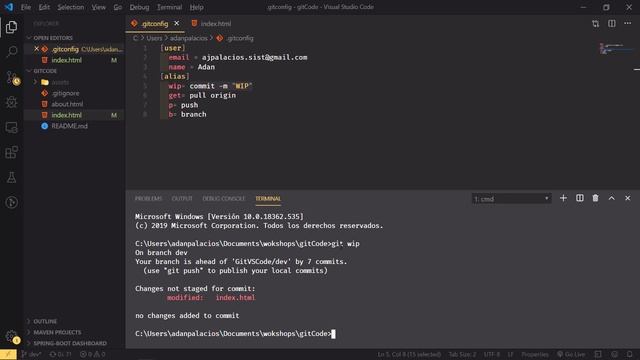Split the editor to the right
Screen dimensions: 640x360
(611, 24)
